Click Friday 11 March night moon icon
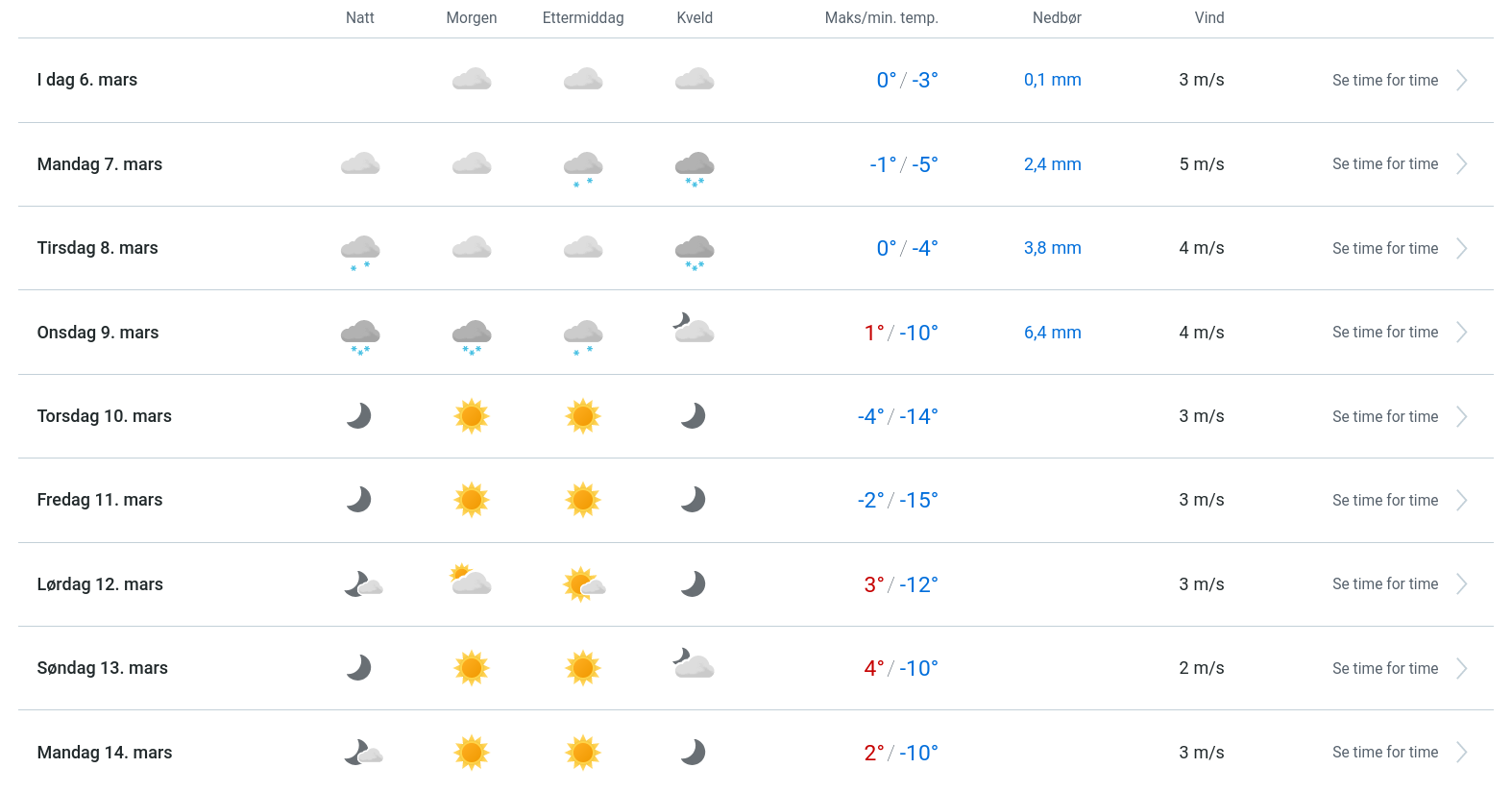The image size is (1512, 793). [359, 500]
